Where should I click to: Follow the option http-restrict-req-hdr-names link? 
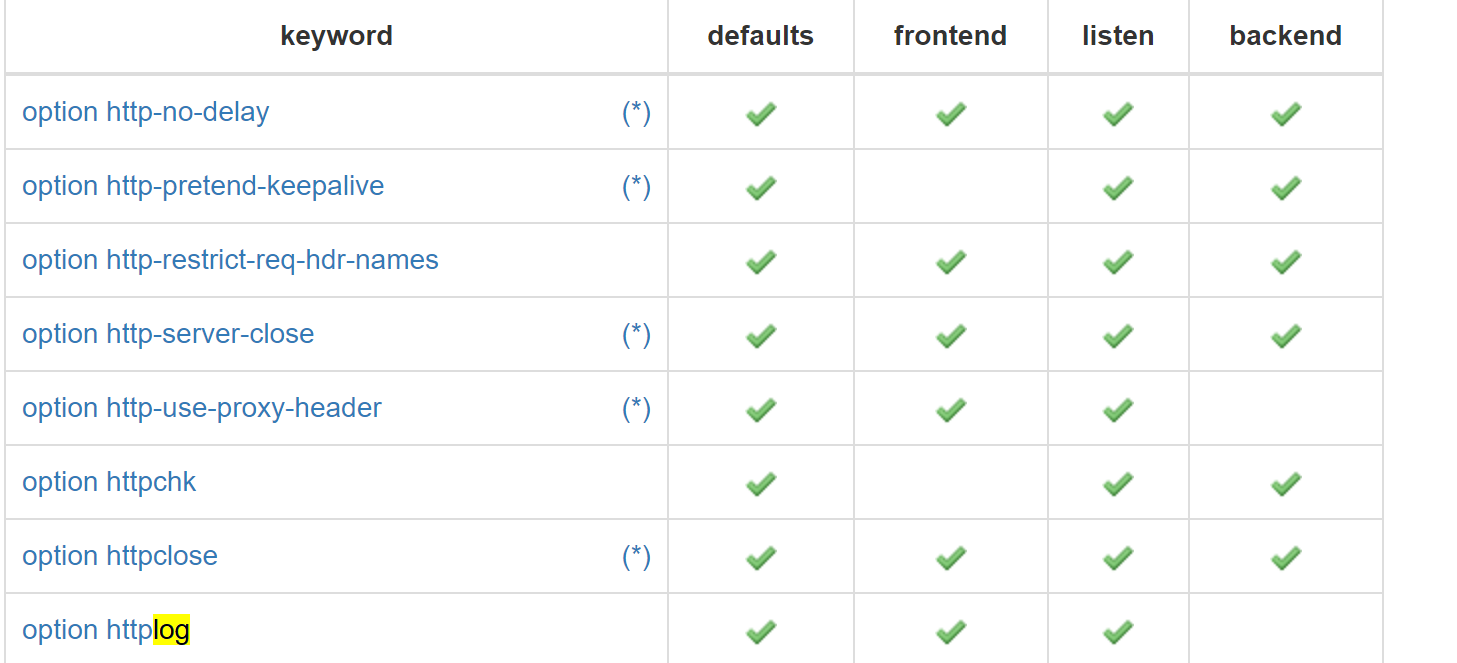[x=230, y=260]
